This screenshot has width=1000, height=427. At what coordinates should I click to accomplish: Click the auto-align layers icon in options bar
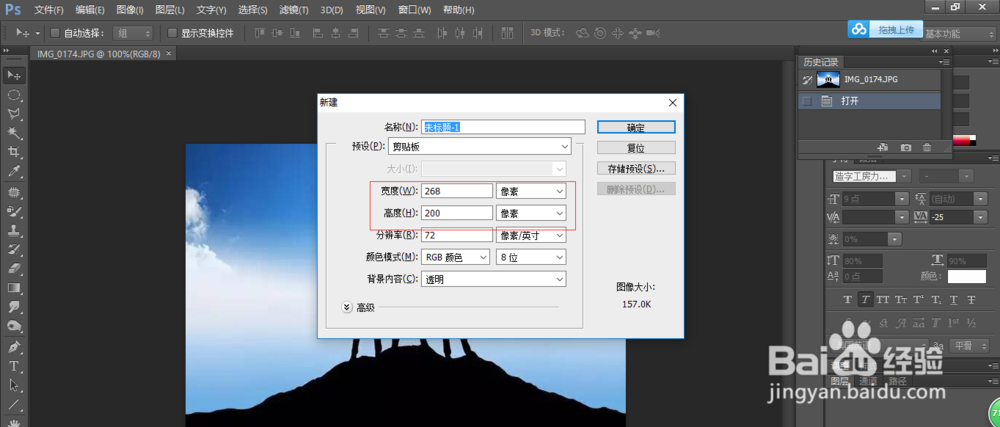click(x=508, y=33)
